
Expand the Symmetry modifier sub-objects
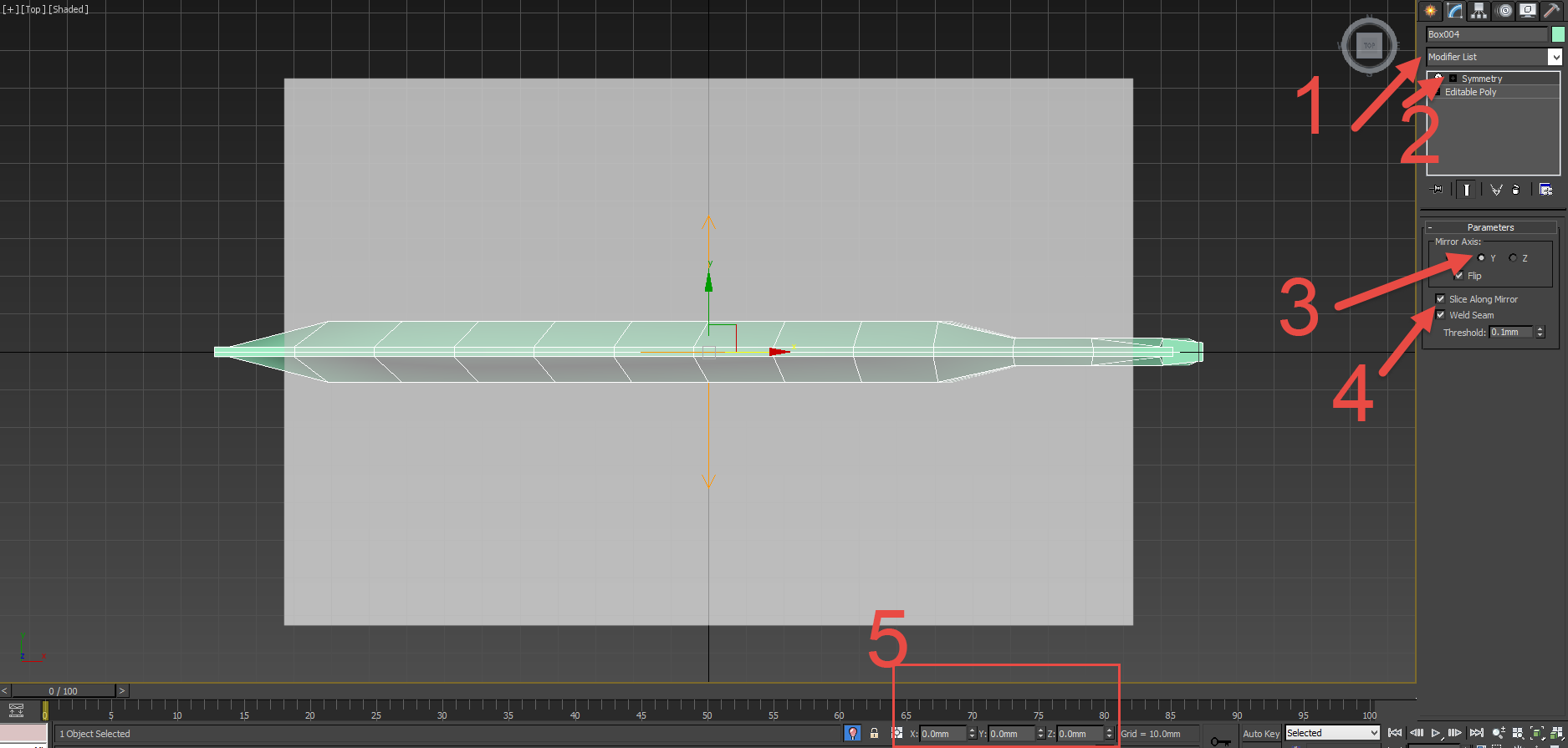[1453, 79]
